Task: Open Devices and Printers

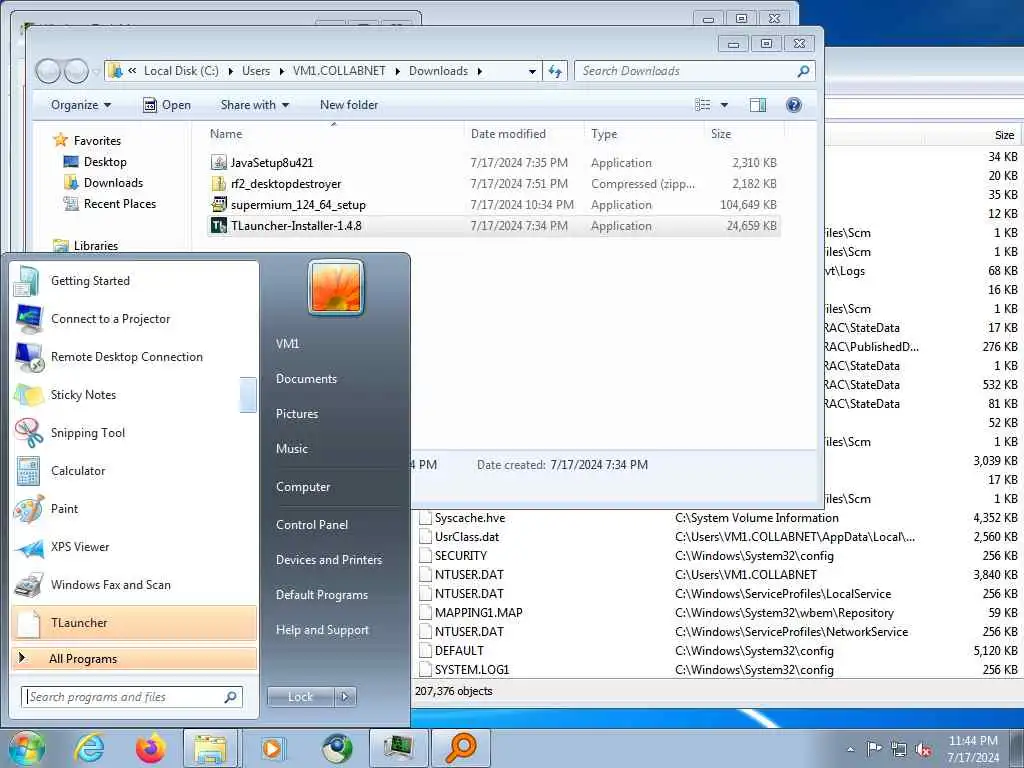Action: [328, 560]
